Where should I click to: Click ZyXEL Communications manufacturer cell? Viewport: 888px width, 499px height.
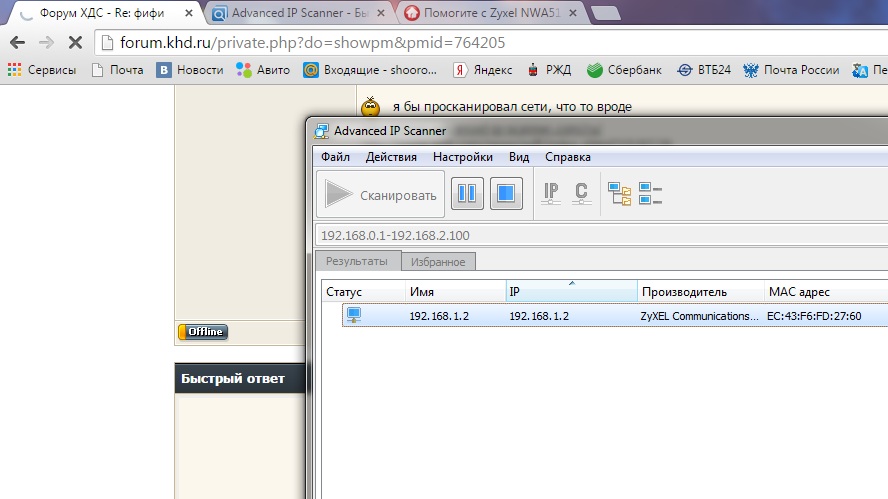point(699,316)
